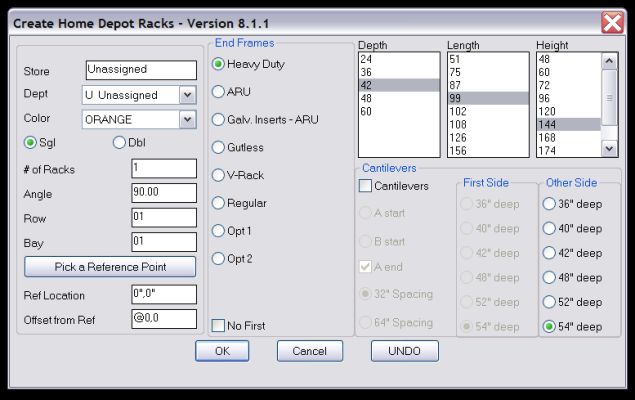This screenshot has width=635, height=400.
Task: Select 156 in the Length list
Action: [x=488, y=151]
